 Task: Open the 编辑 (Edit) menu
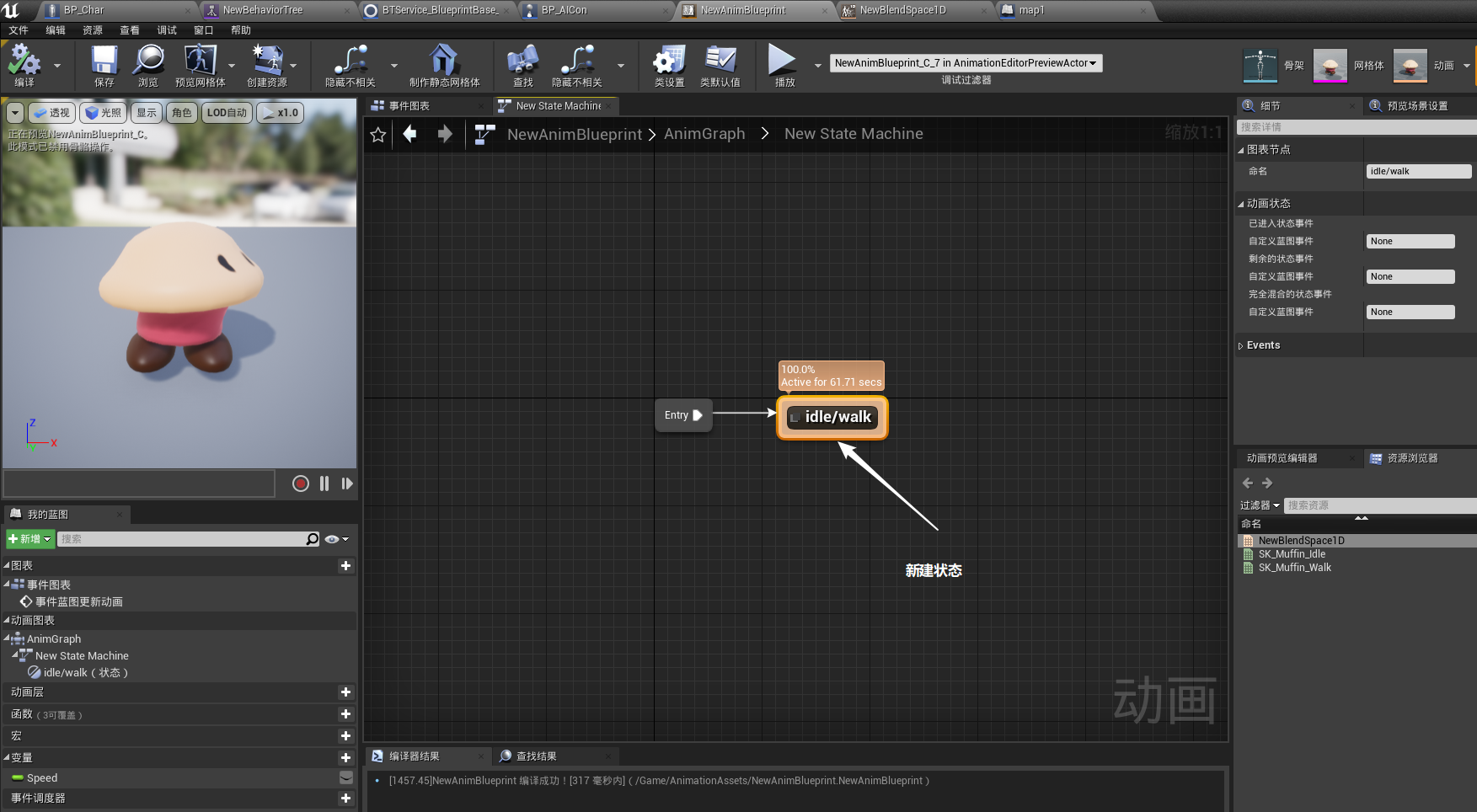tap(56, 30)
